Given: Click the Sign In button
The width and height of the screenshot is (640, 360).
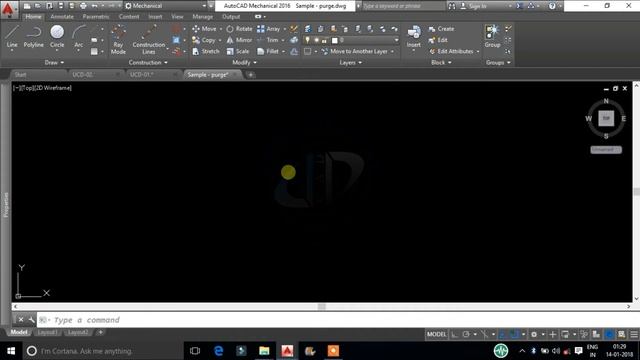Looking at the screenshot, I should [473, 6].
